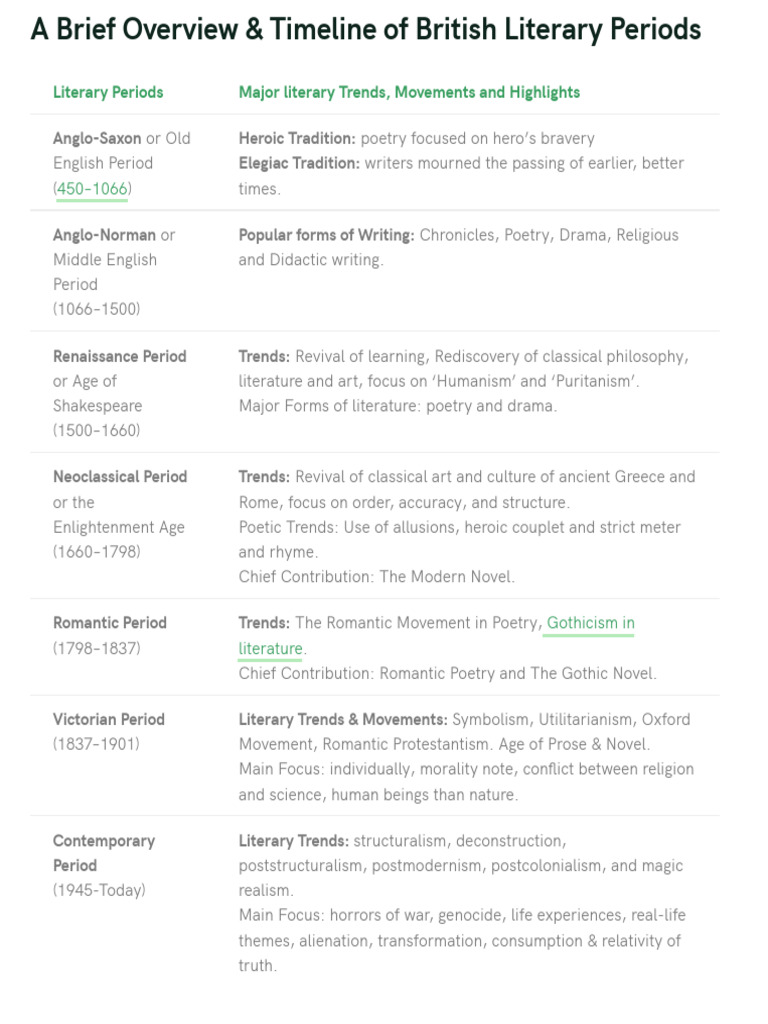Click the Heroic Tradition label

(297, 138)
